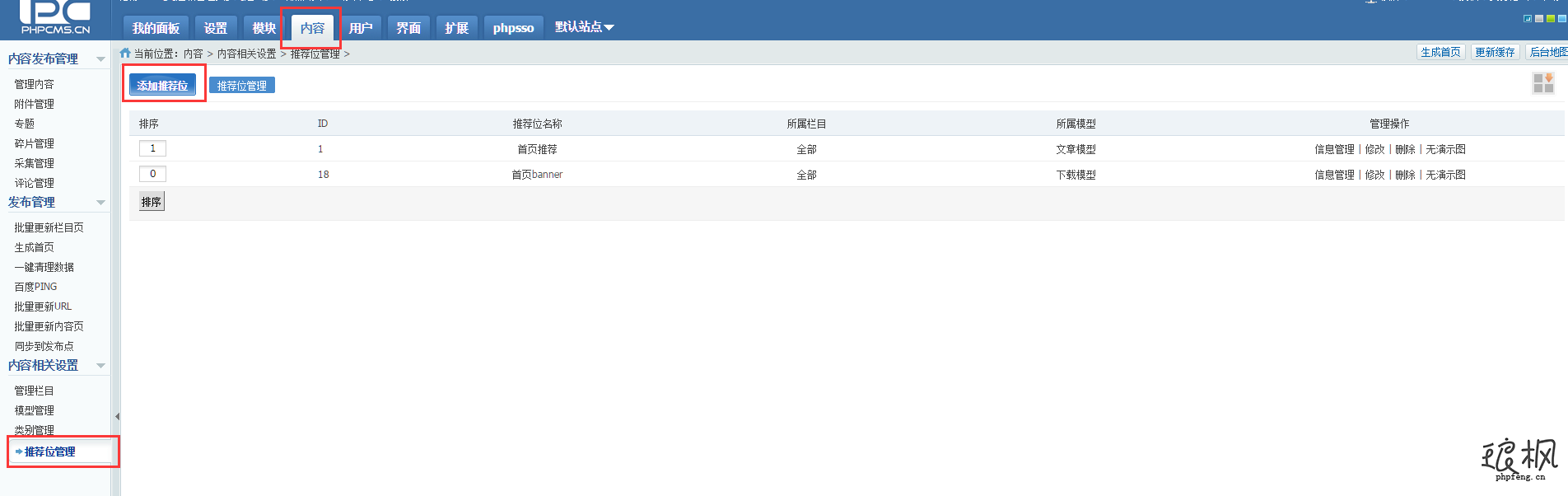Click 修改 for 首页banner

1374,175
